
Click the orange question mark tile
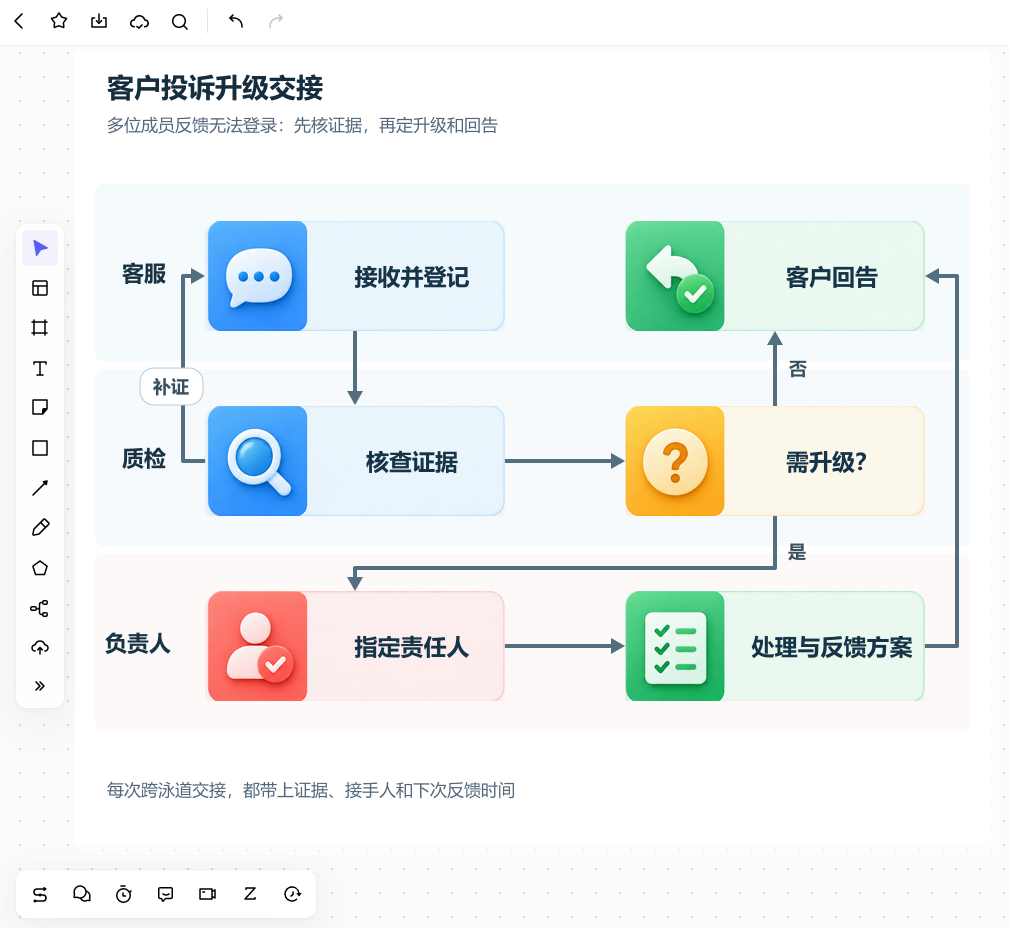click(675, 461)
